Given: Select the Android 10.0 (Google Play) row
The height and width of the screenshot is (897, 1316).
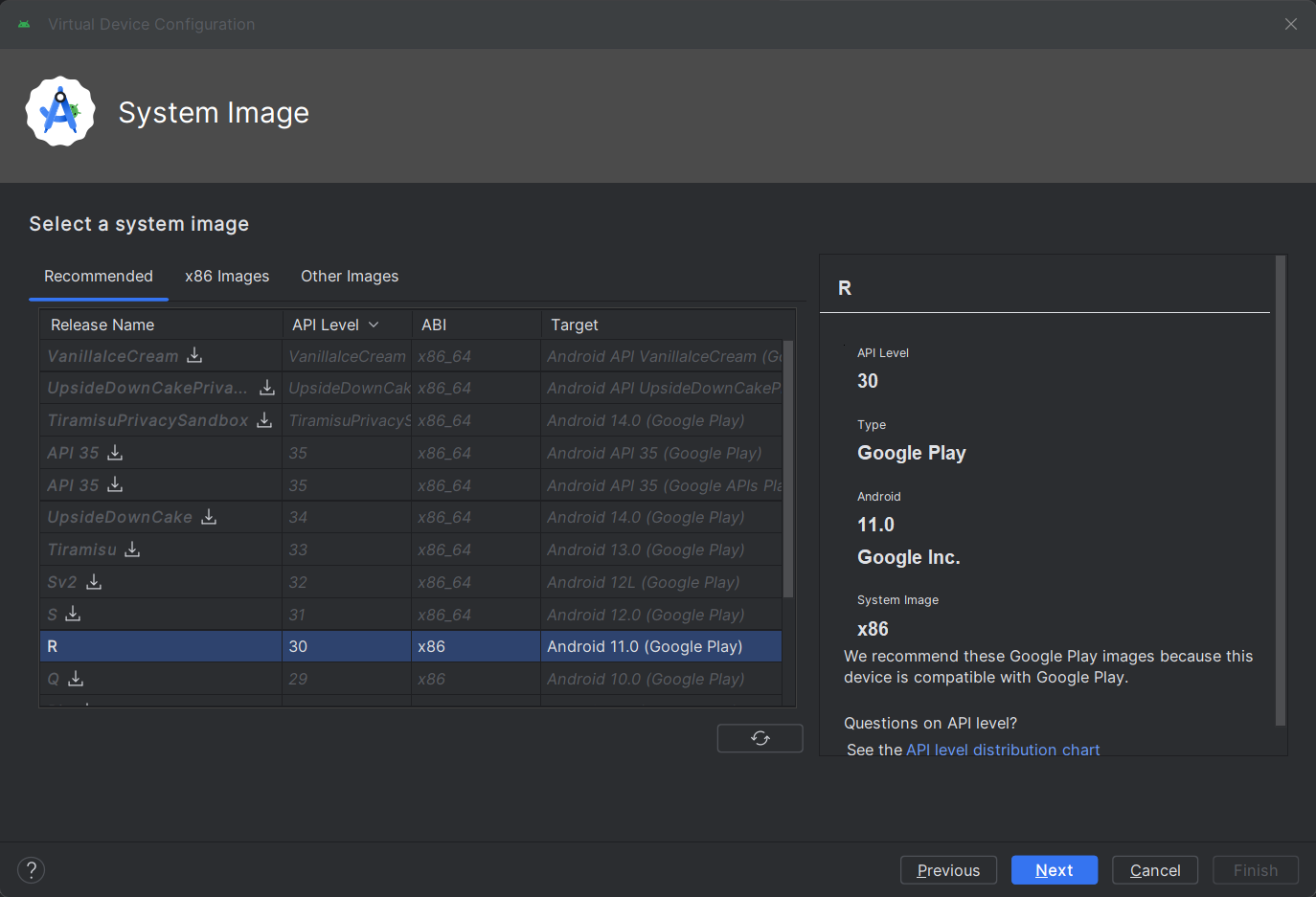Looking at the screenshot, I should pos(411,679).
